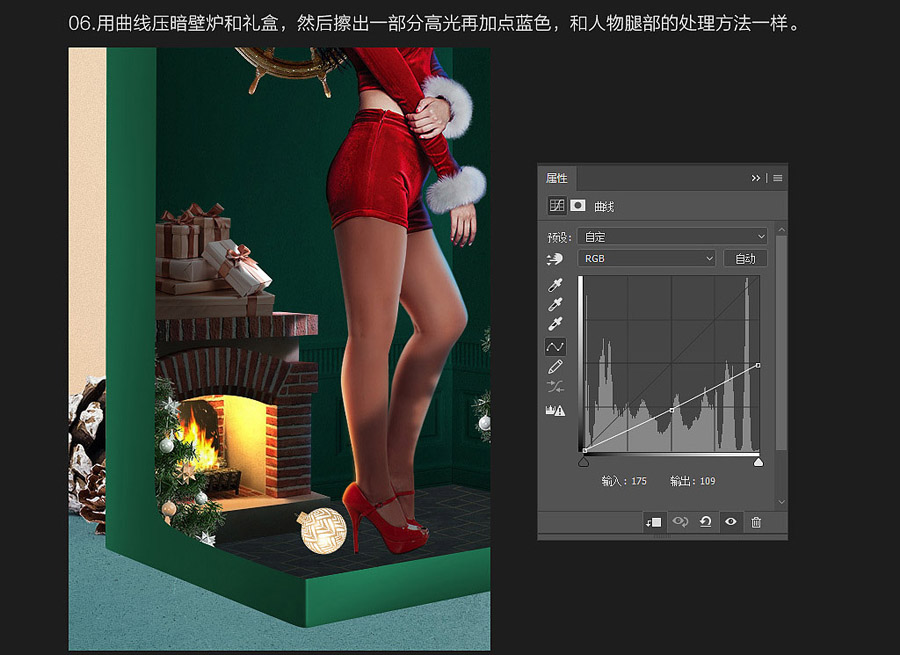Screen dimensions: 900x655
Task: Reset curves using the reset arrow button
Action: [x=706, y=522]
